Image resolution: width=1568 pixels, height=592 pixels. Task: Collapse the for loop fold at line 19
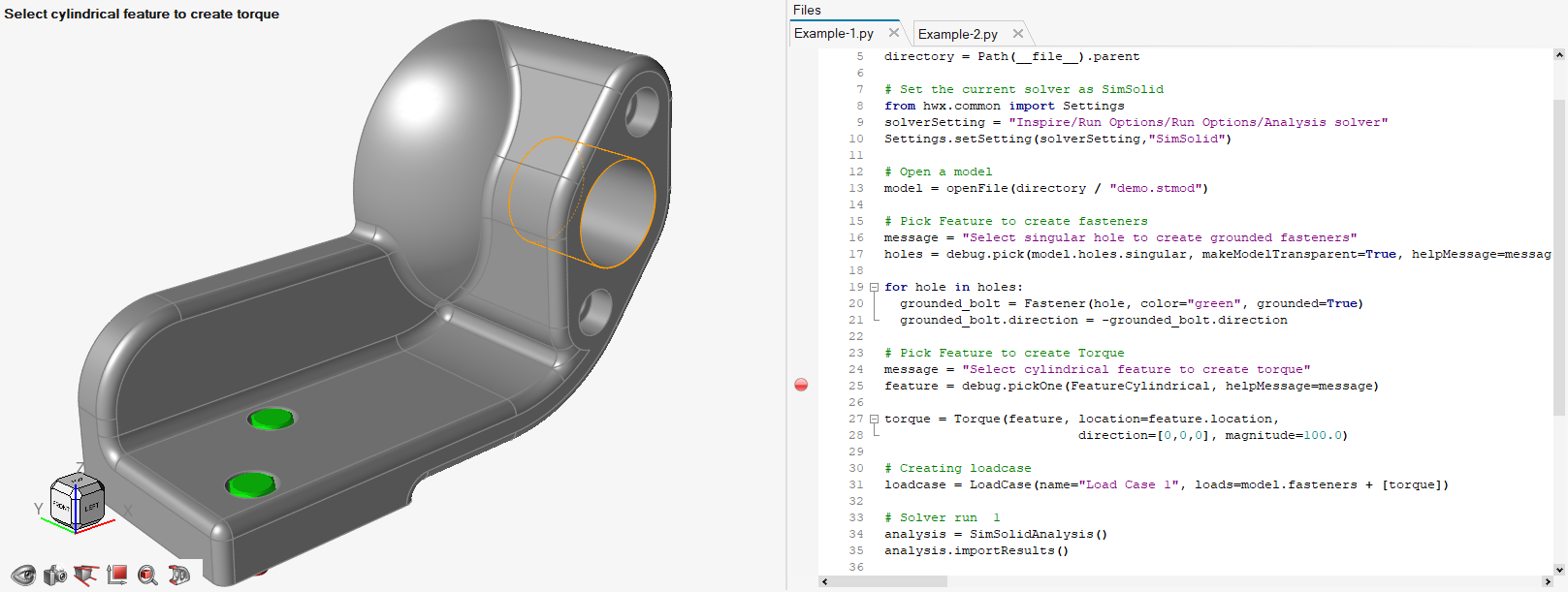coord(874,288)
